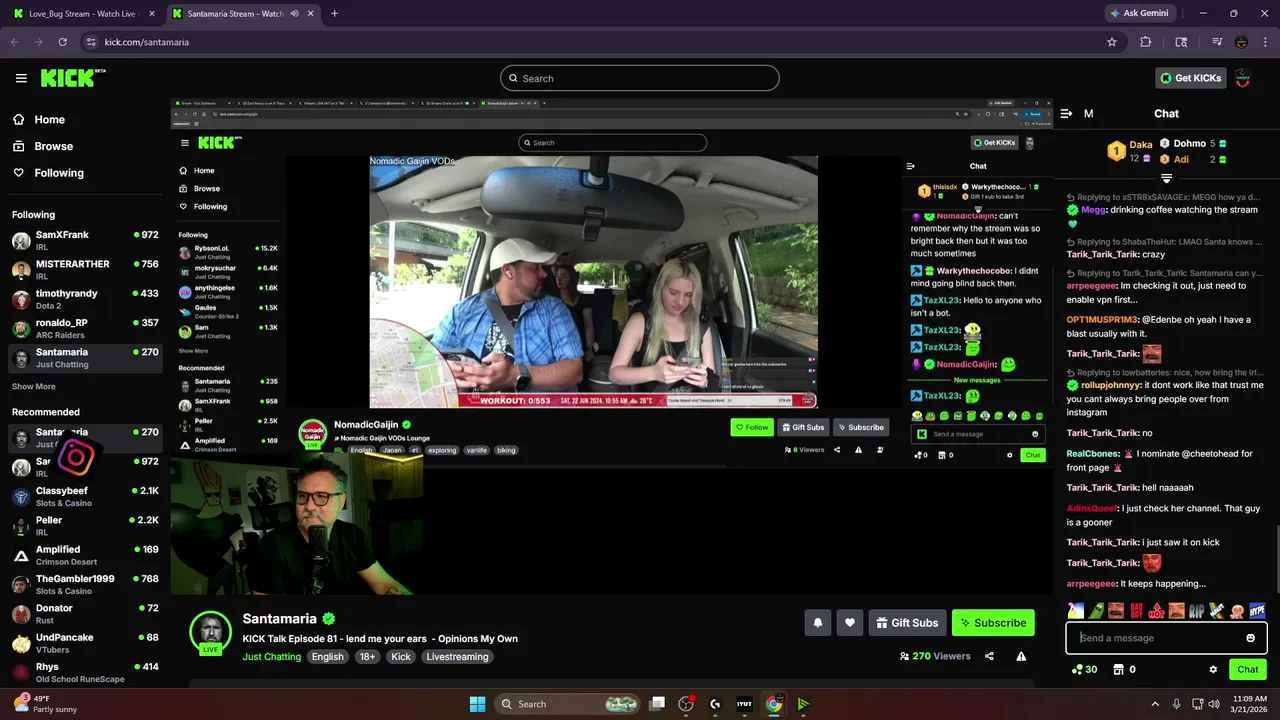Open UndPancake recommended channel
Viewport: 1280px width, 720px height.
85,643
